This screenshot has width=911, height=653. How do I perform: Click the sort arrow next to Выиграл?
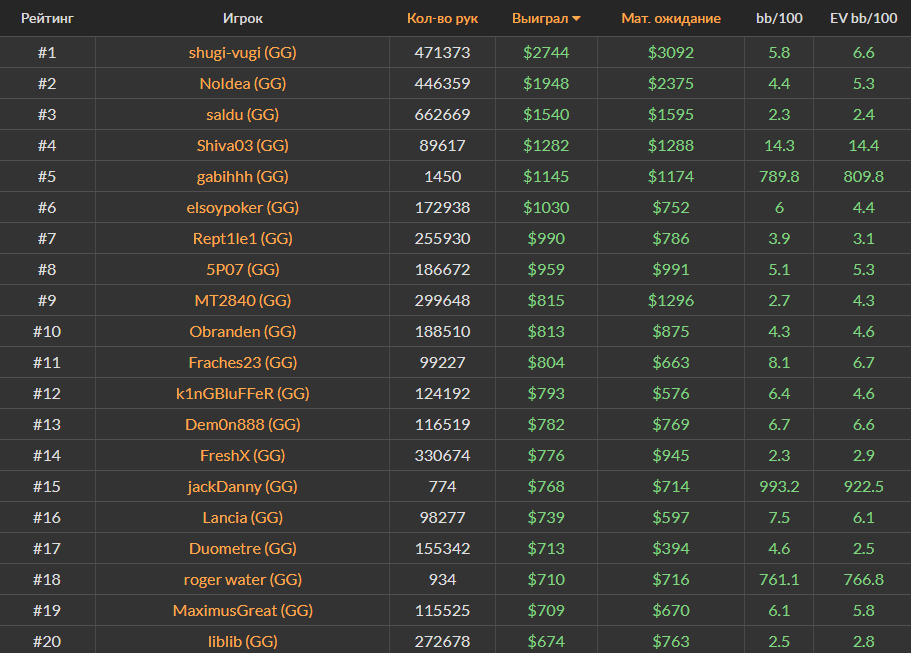tap(576, 19)
